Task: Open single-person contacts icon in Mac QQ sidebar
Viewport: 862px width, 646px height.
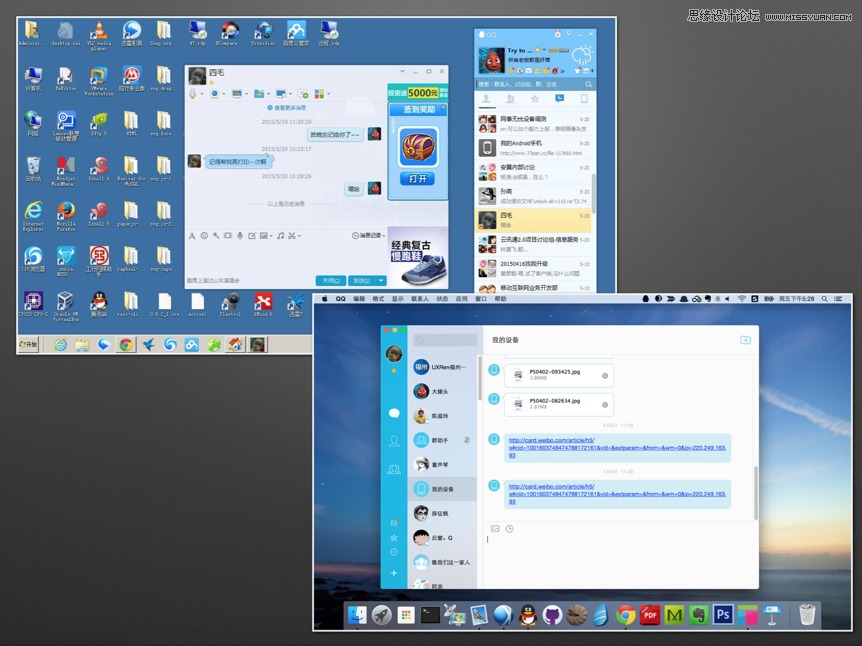Action: (394, 441)
